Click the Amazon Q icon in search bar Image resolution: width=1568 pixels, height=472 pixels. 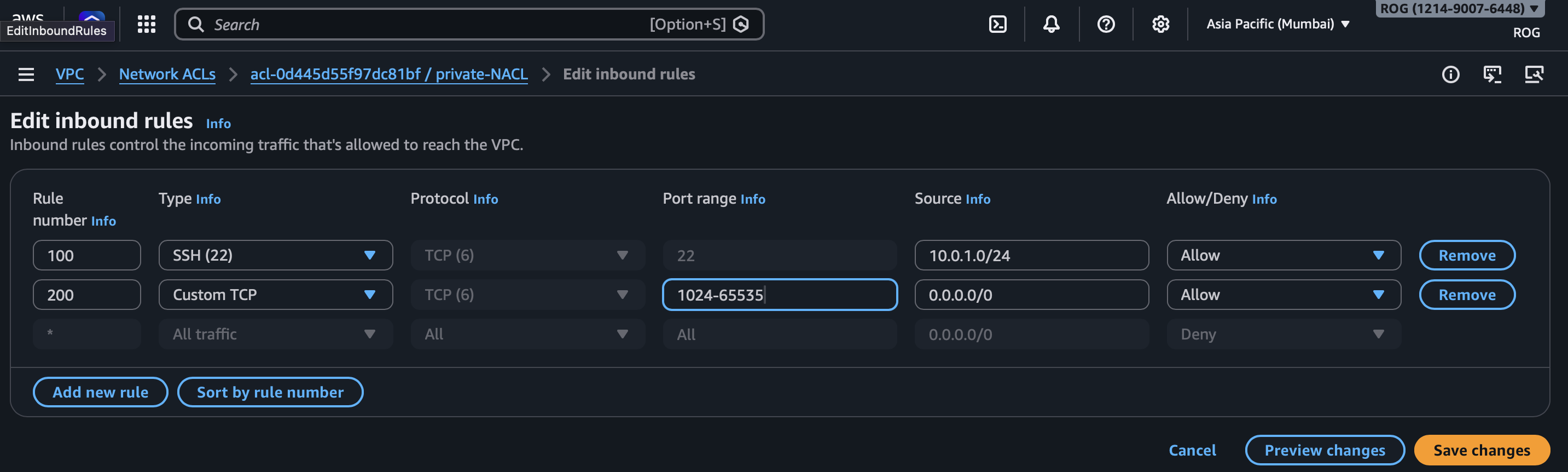pos(741,24)
